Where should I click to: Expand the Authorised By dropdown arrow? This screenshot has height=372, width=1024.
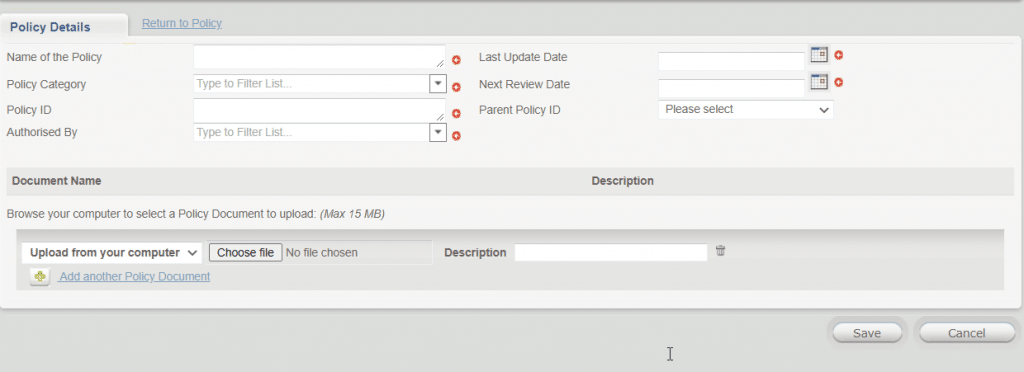[438, 132]
